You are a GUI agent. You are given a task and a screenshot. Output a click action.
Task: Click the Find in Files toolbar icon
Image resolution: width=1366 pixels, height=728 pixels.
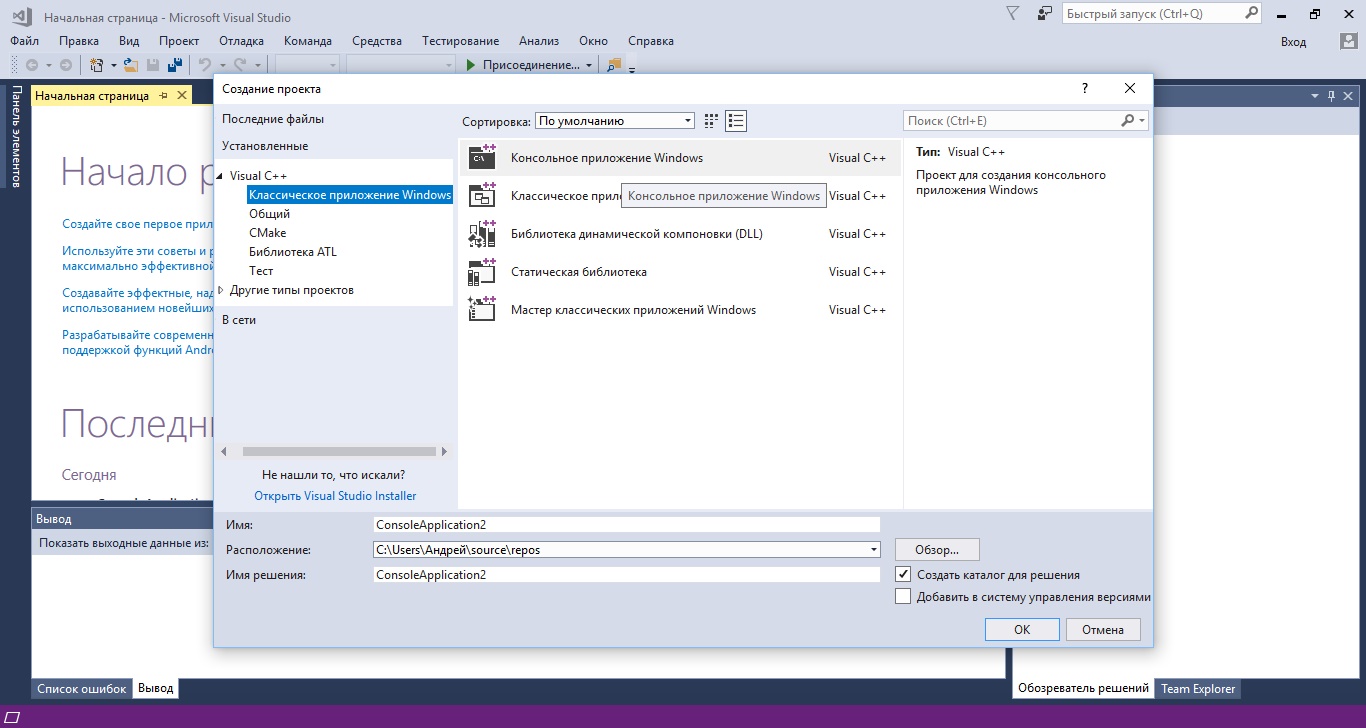click(614, 65)
